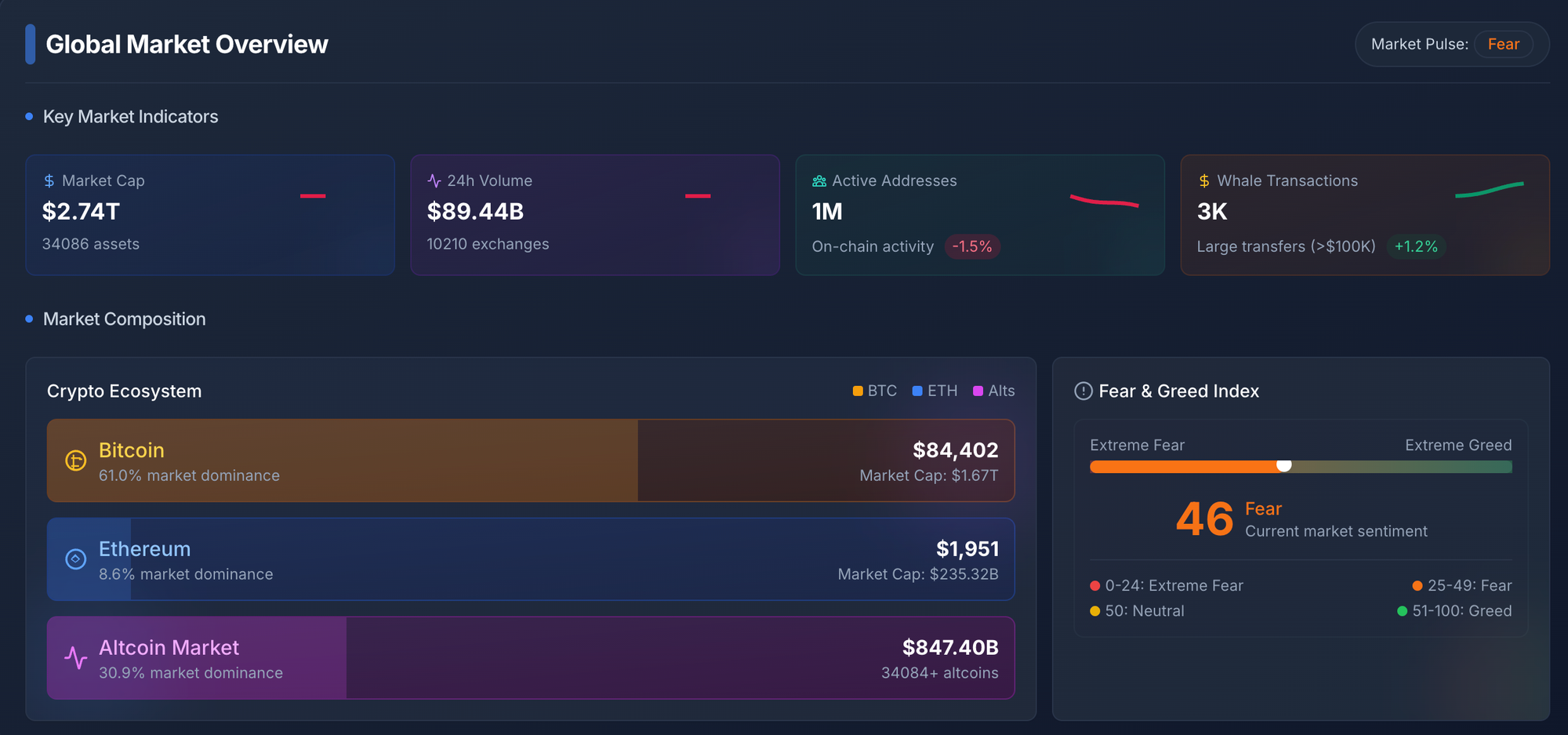
Task: Click the Whale Transactions dollar icon
Action: [1204, 181]
